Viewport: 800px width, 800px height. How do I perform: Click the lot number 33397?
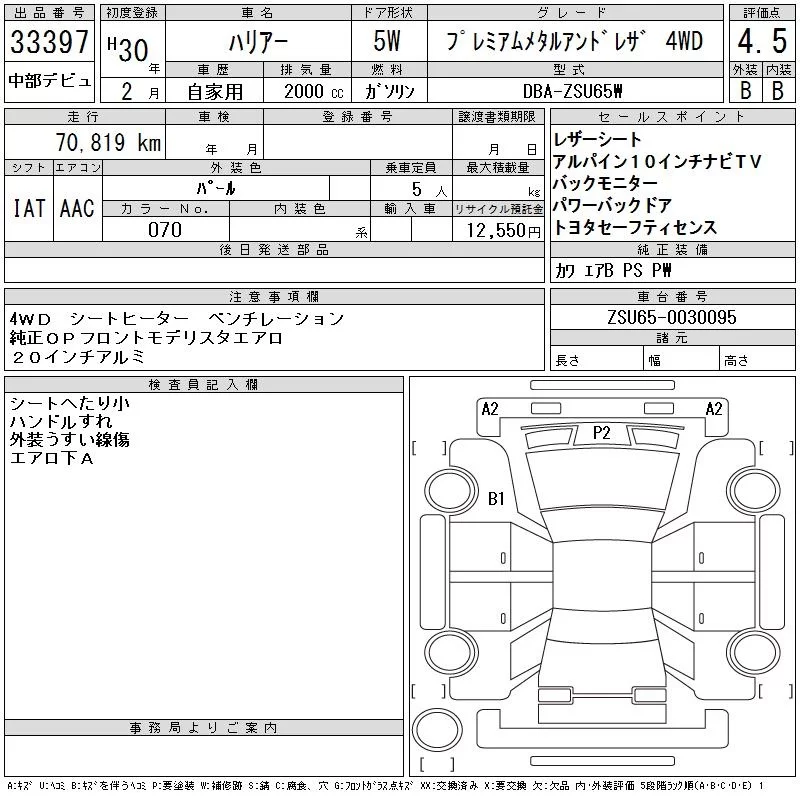[x=49, y=44]
